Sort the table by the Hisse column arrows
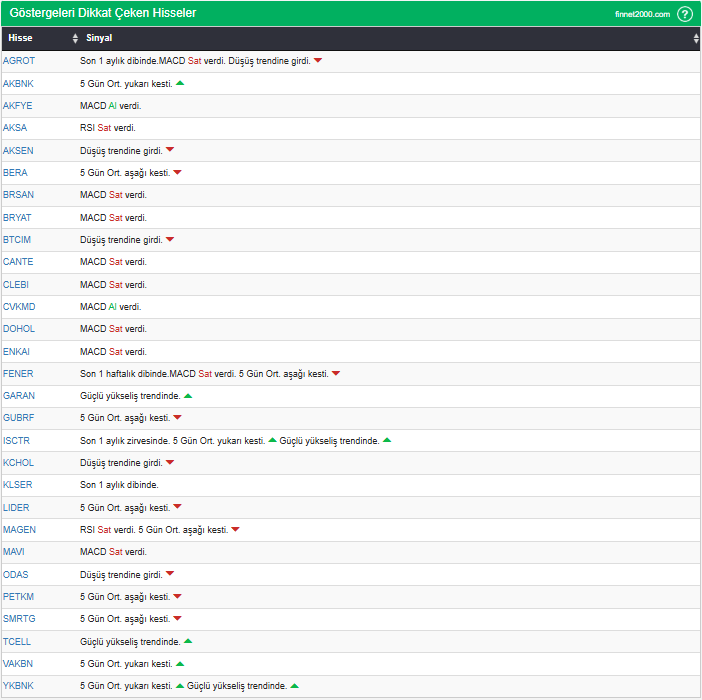This screenshot has height=700, width=702. [75, 38]
